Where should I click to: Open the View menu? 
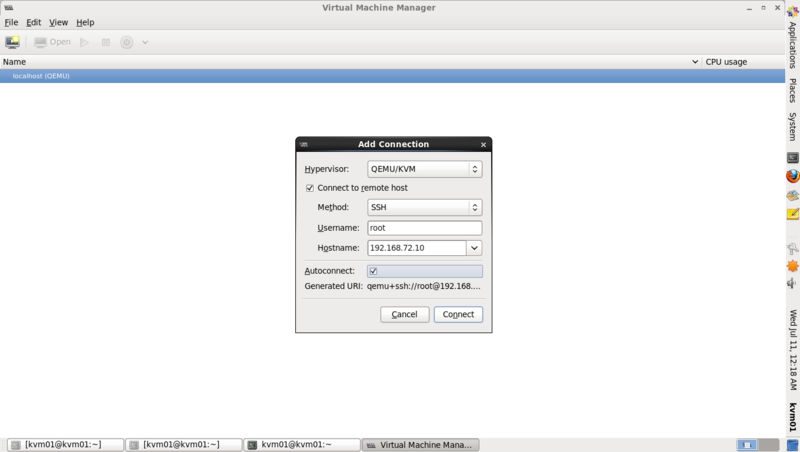tap(58, 22)
